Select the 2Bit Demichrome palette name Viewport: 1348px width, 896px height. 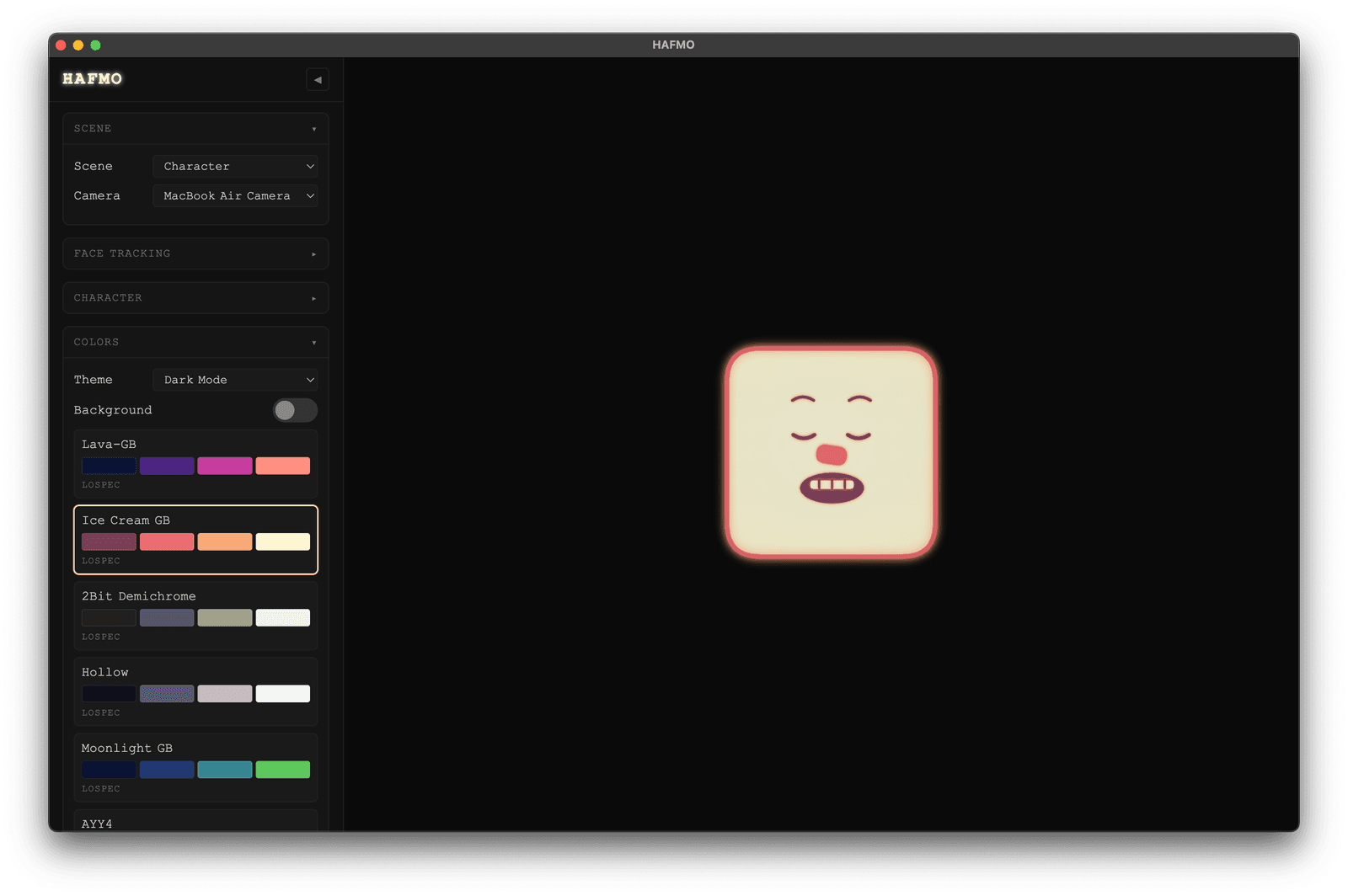[x=139, y=596]
